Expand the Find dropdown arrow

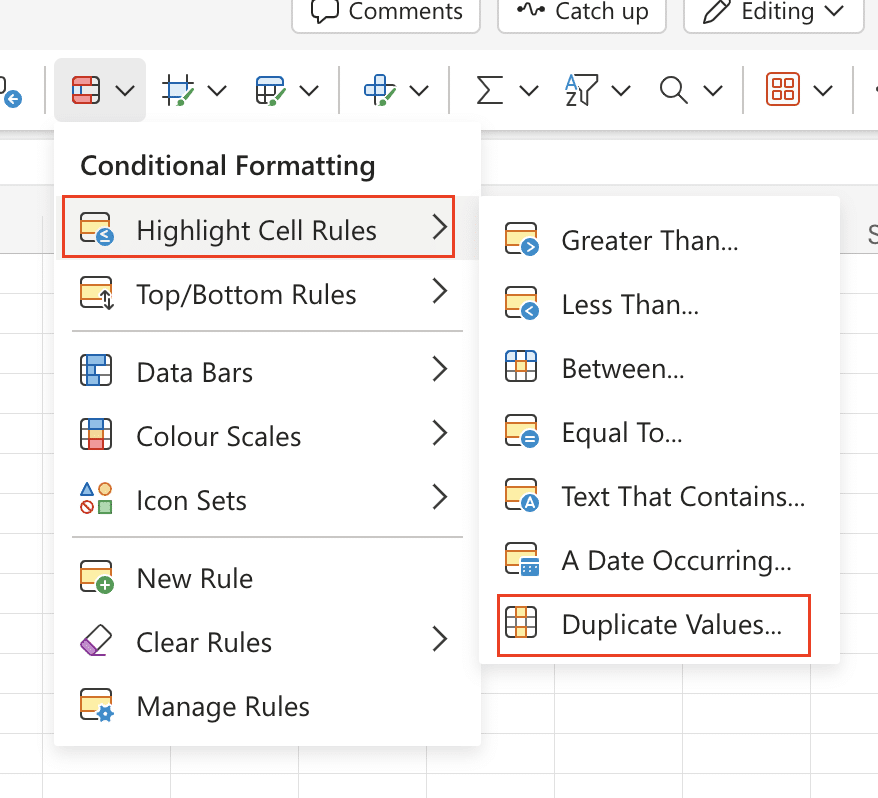point(713,90)
